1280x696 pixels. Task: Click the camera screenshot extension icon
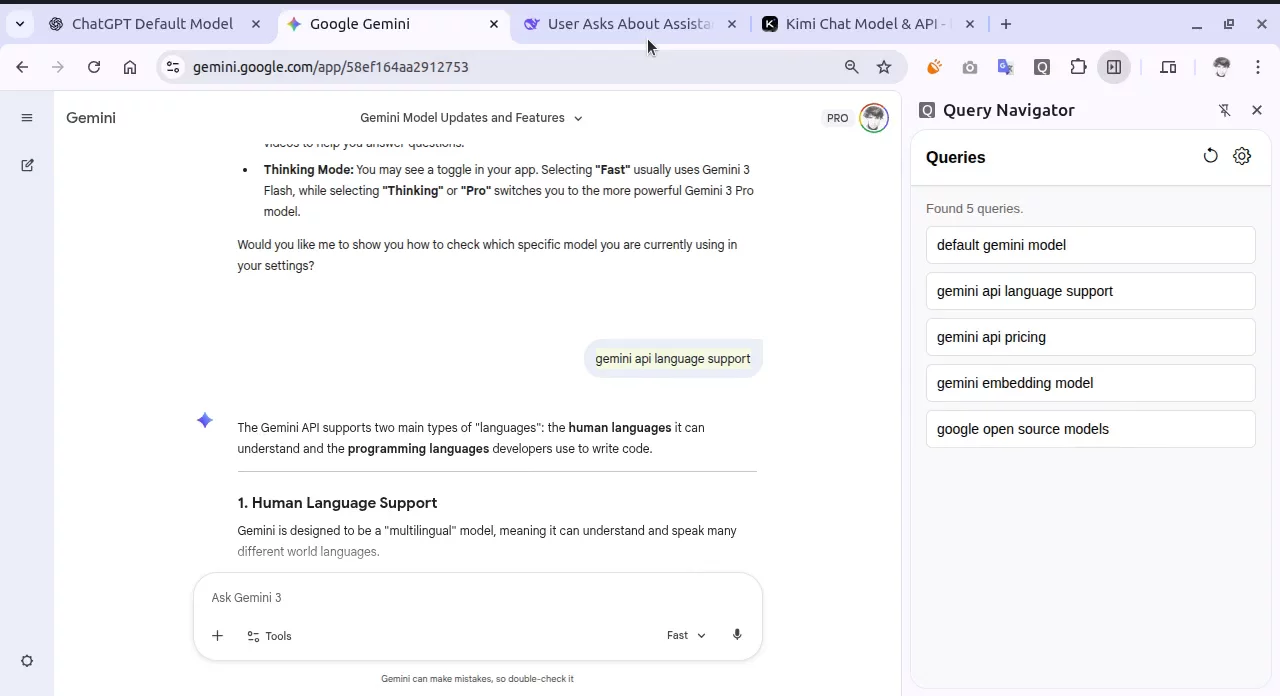[x=970, y=67]
